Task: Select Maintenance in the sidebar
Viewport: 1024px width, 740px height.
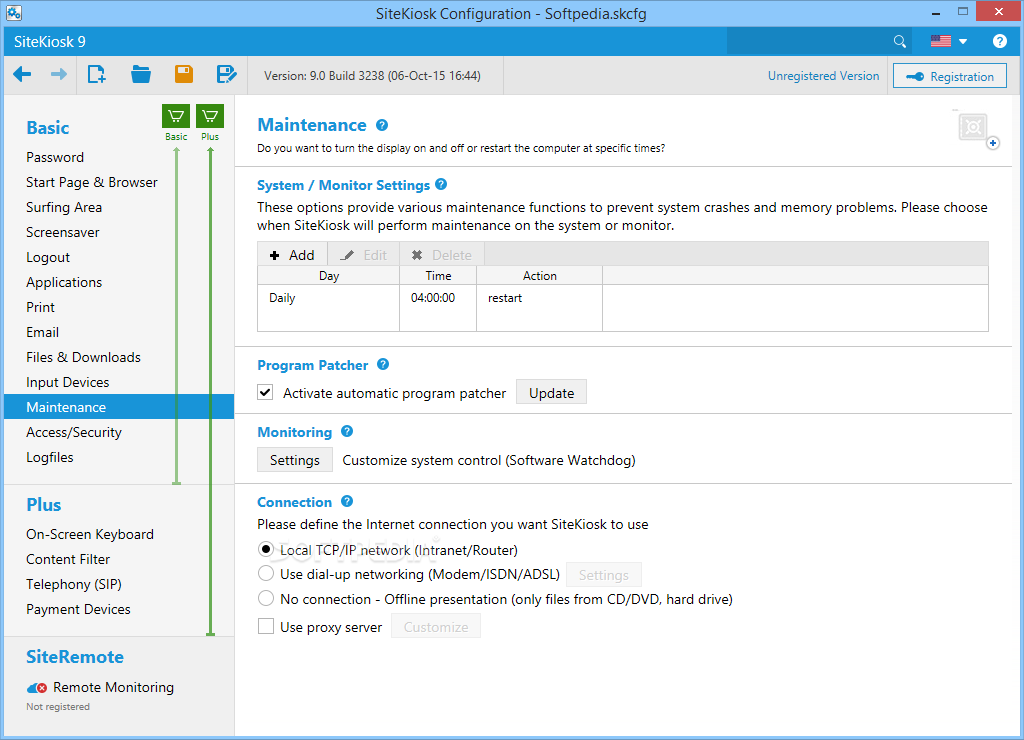Action: click(x=119, y=407)
